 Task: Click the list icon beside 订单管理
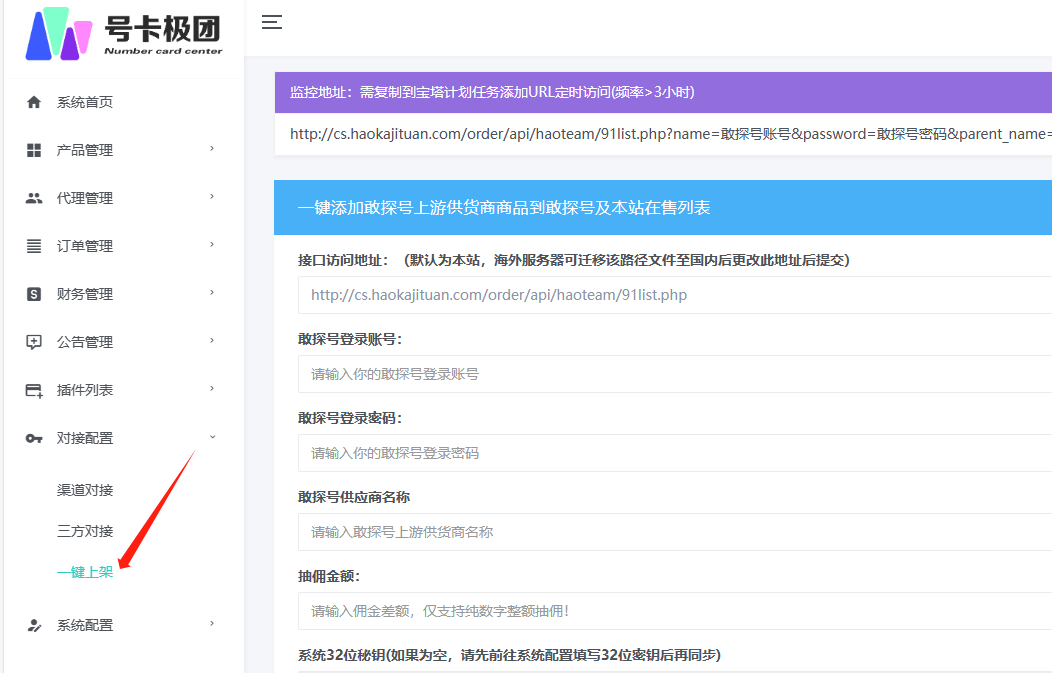point(34,246)
